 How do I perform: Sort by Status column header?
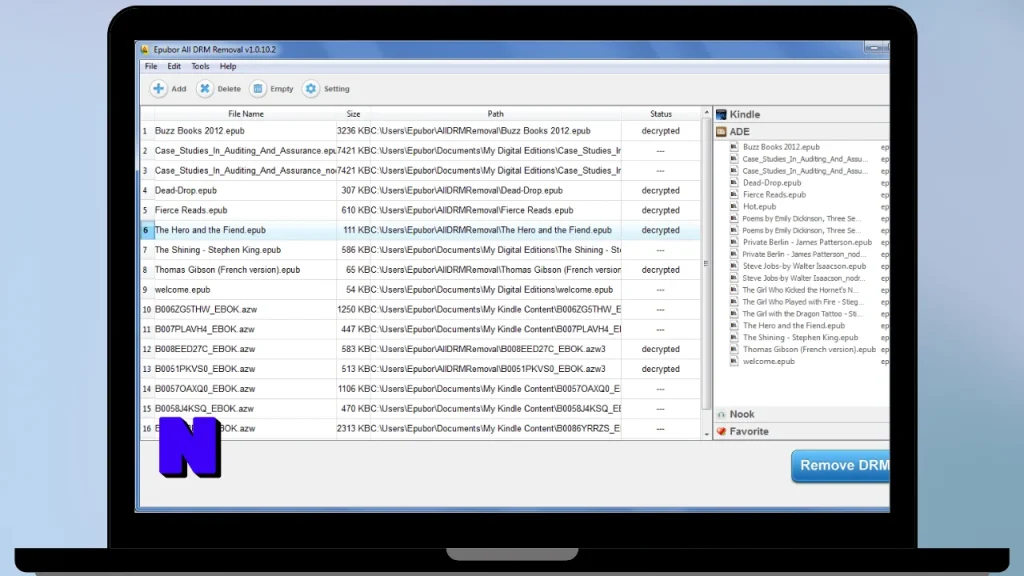pyautogui.click(x=661, y=114)
